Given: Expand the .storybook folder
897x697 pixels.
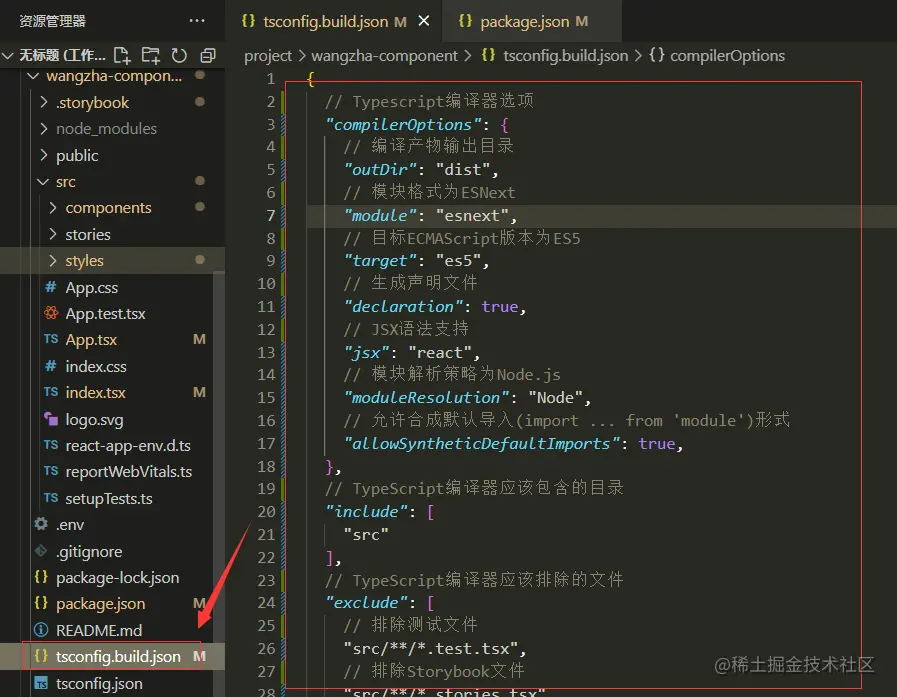Looking at the screenshot, I should point(44,102).
